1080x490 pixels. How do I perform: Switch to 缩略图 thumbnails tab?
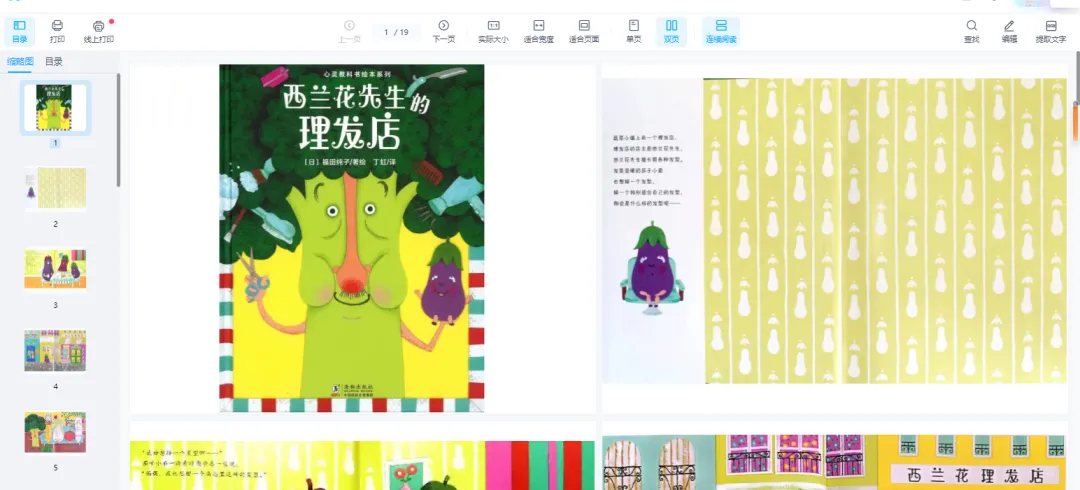pyautogui.click(x=19, y=61)
